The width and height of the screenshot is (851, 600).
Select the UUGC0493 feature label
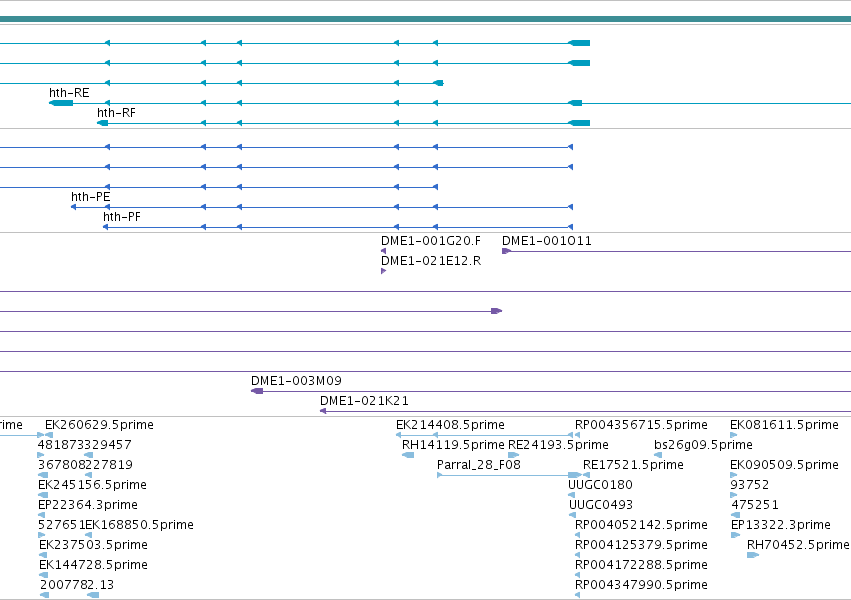click(601, 505)
